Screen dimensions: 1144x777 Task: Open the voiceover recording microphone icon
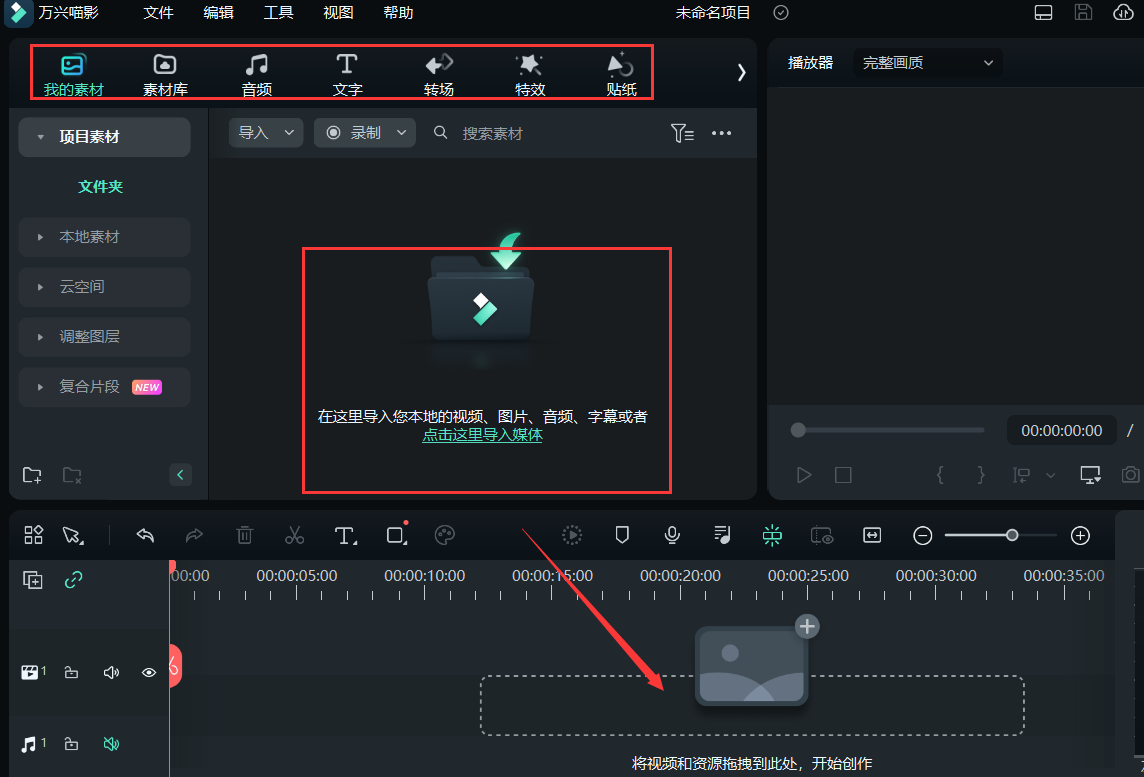672,535
